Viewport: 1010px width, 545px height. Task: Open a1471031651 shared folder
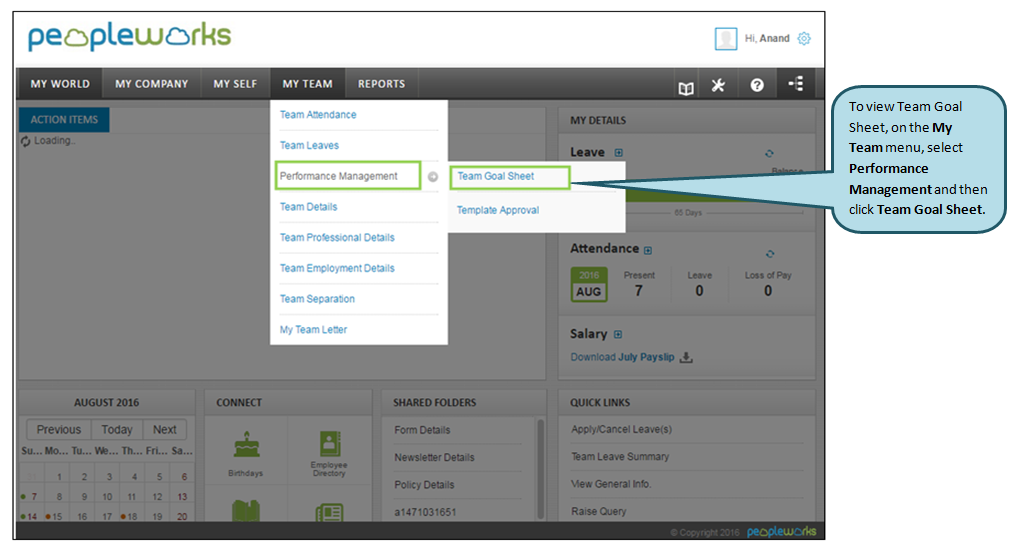pos(425,512)
